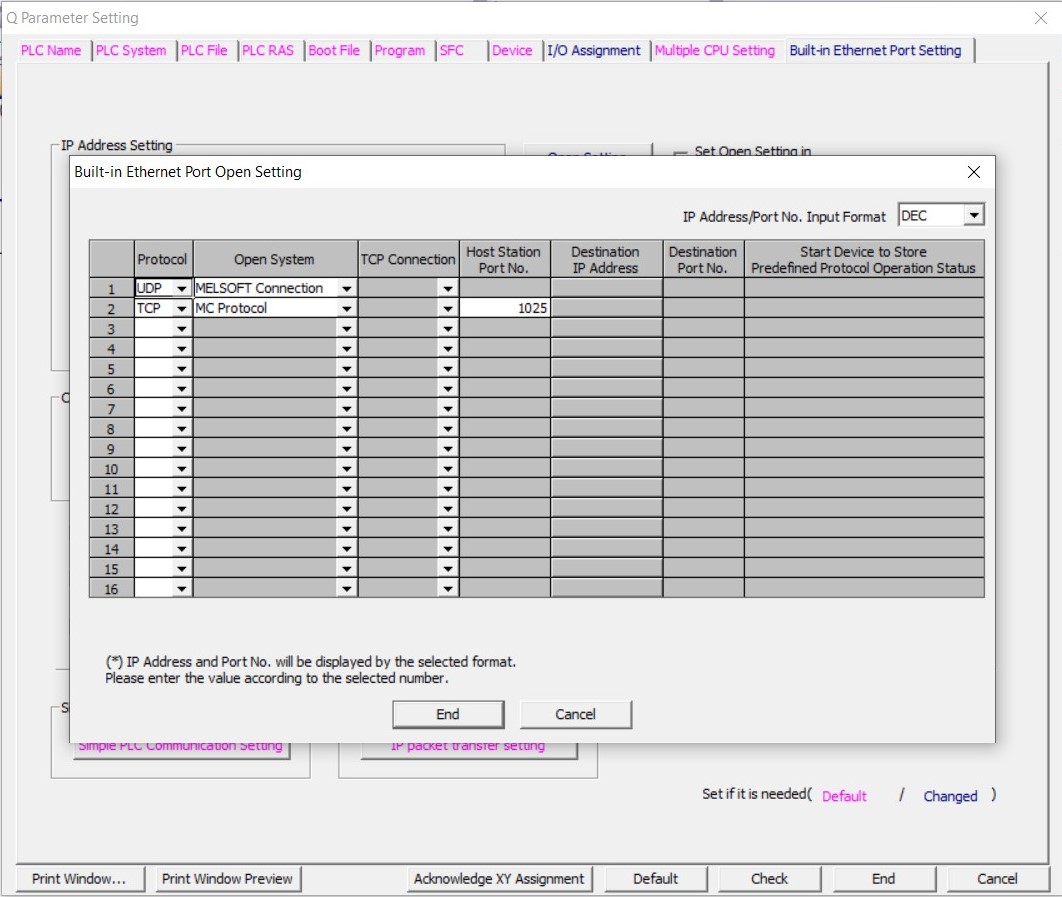The width and height of the screenshot is (1062, 897).
Task: Open the Multiple CPU Setting tab
Action: 714,51
